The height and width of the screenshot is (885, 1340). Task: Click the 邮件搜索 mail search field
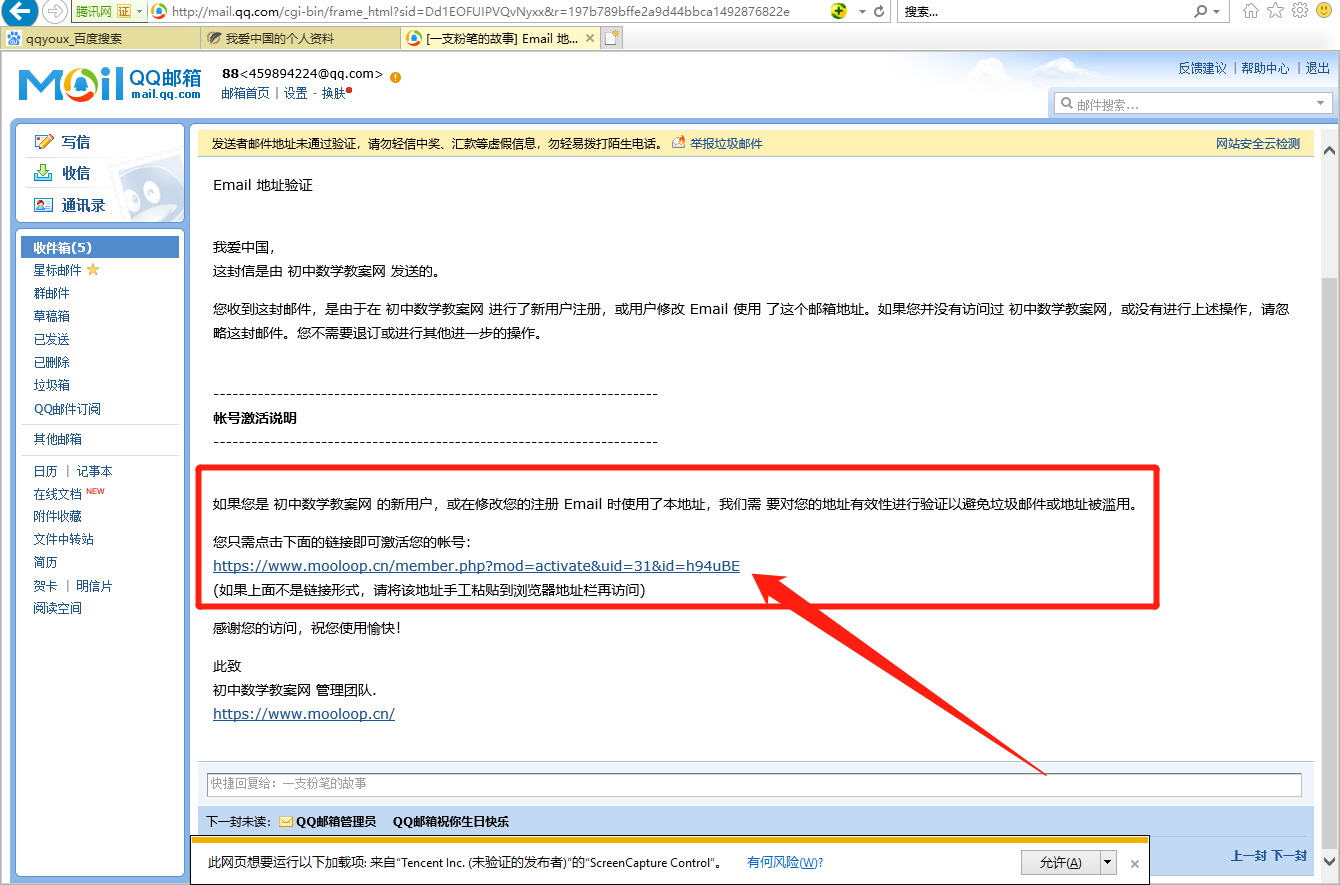[1194, 104]
